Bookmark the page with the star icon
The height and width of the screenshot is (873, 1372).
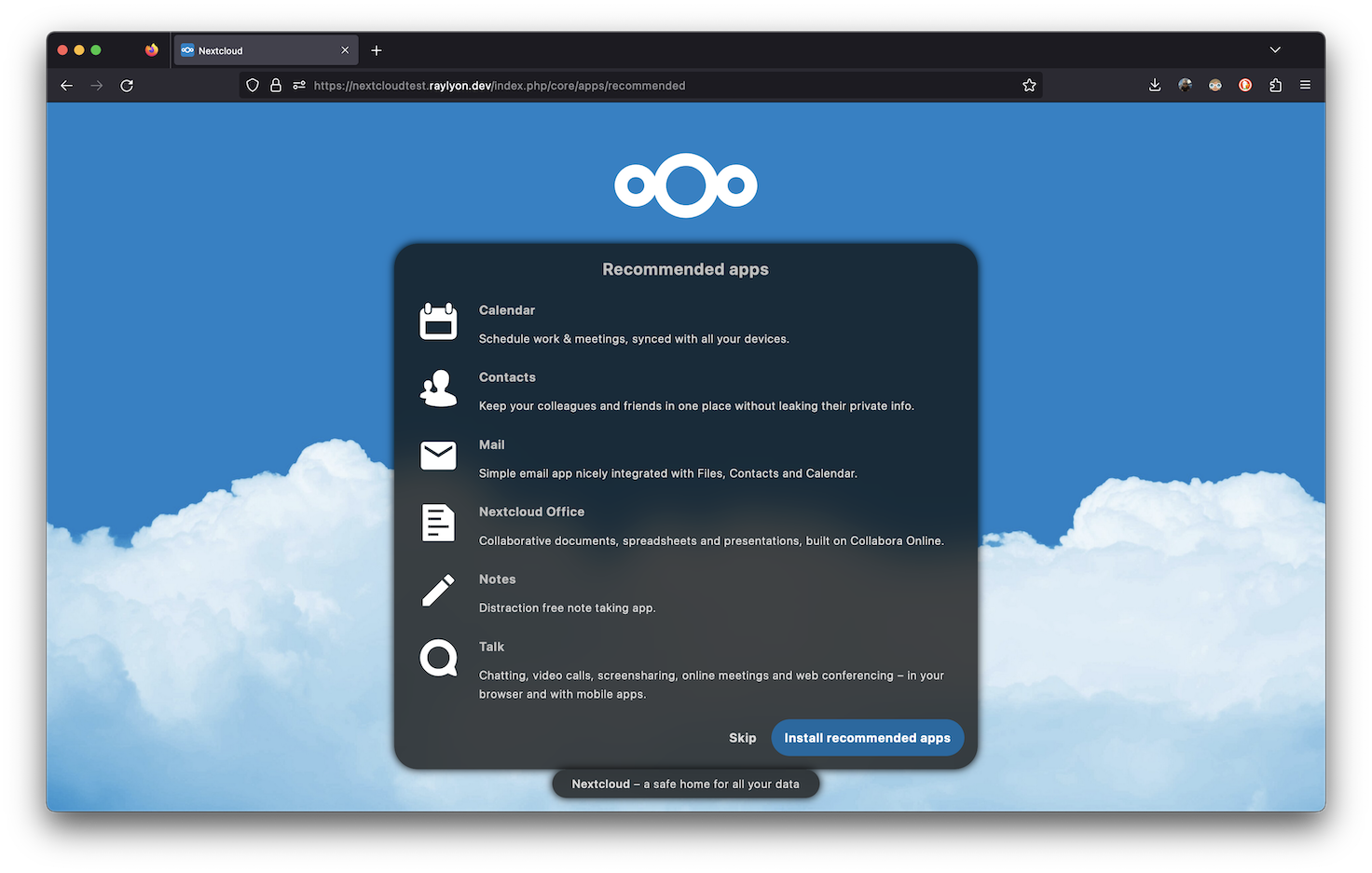pos(1029,85)
